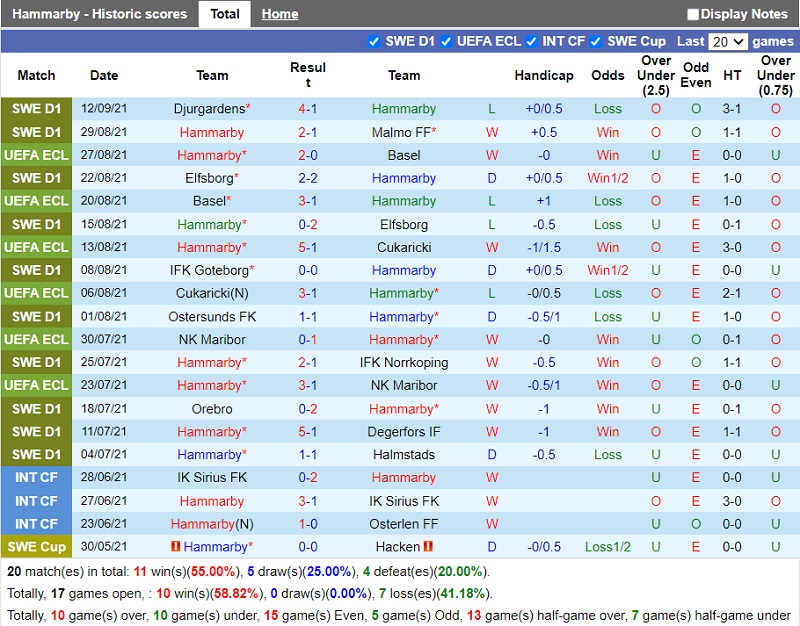Switch to the Total tab

point(225,14)
